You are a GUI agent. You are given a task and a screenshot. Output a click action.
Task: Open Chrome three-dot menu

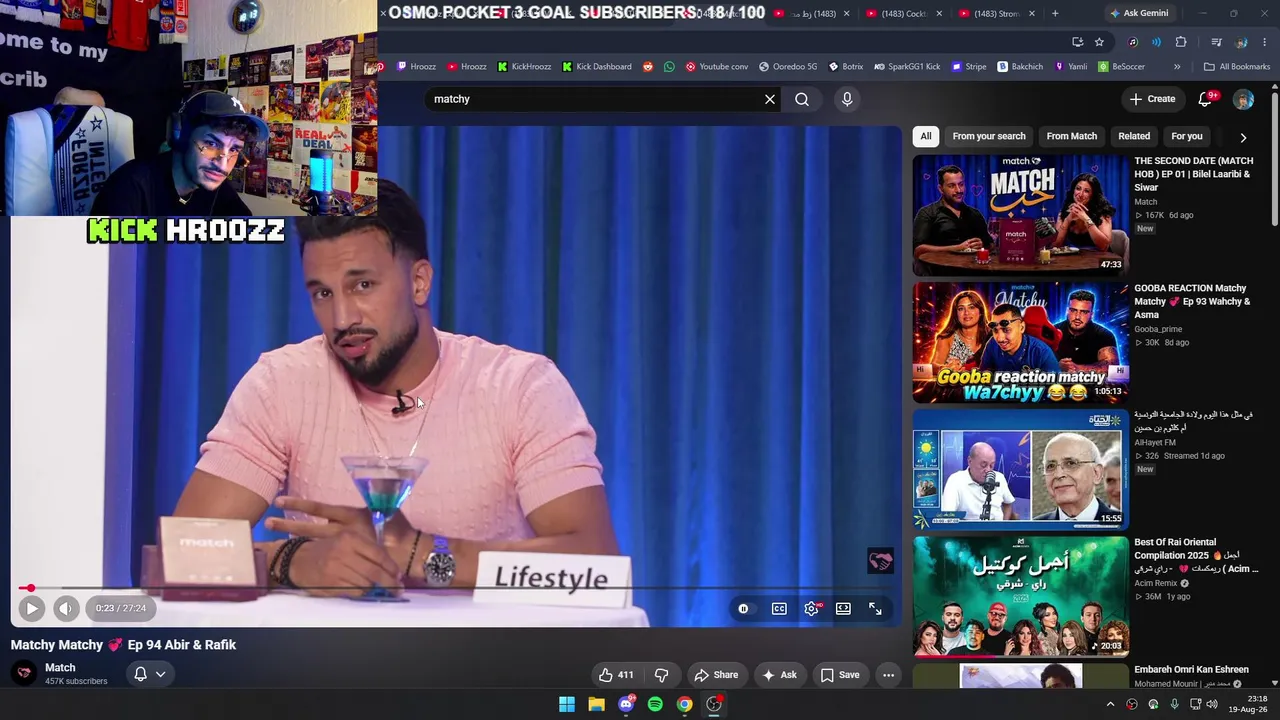1266,42
